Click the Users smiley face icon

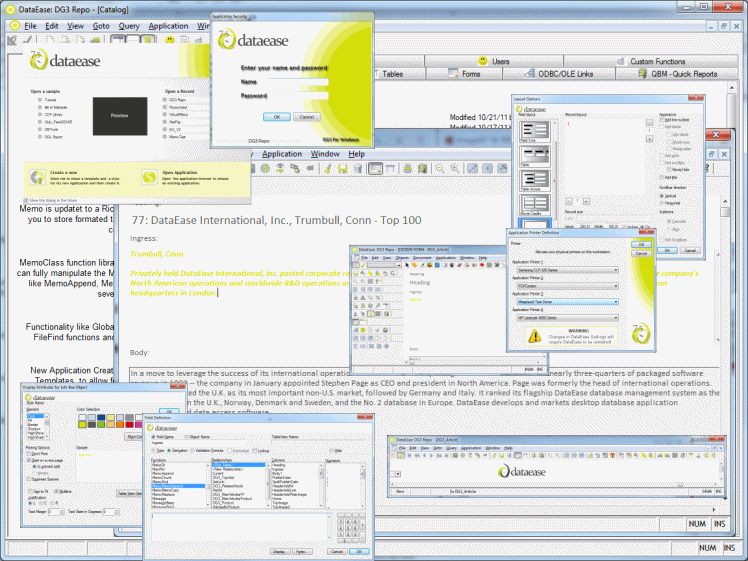point(483,61)
